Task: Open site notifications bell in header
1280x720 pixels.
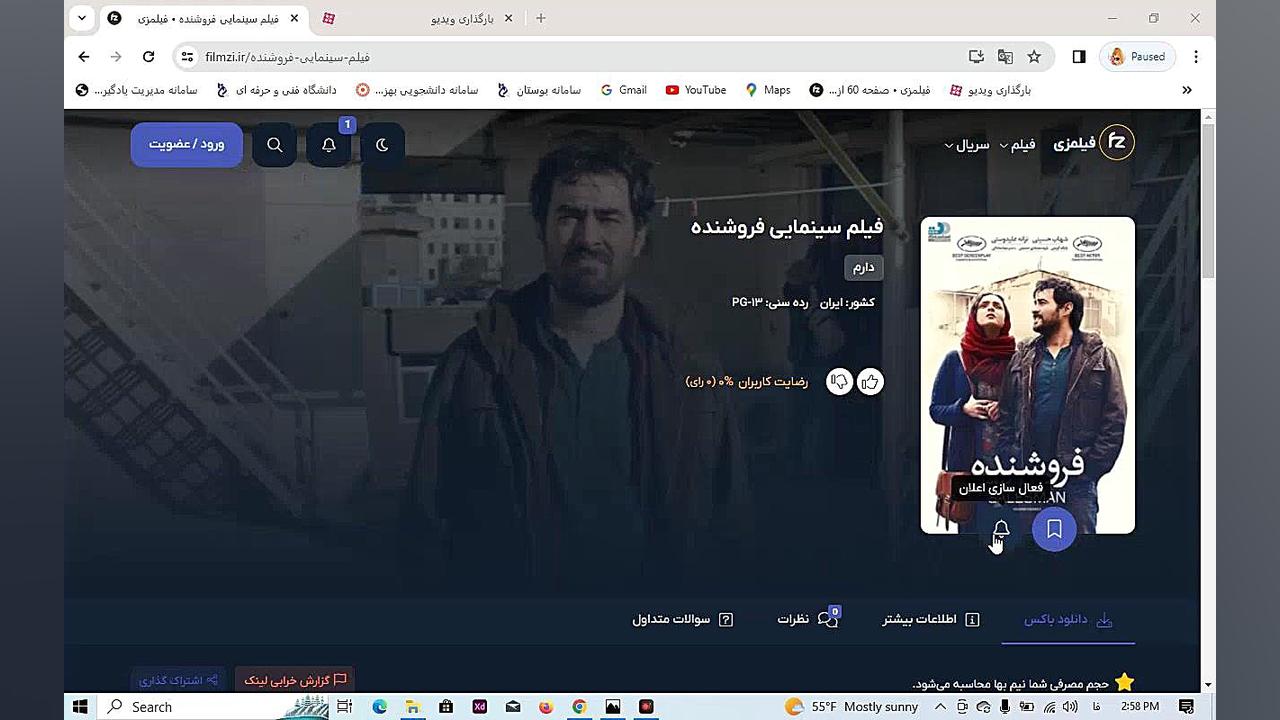Action: 329,145
